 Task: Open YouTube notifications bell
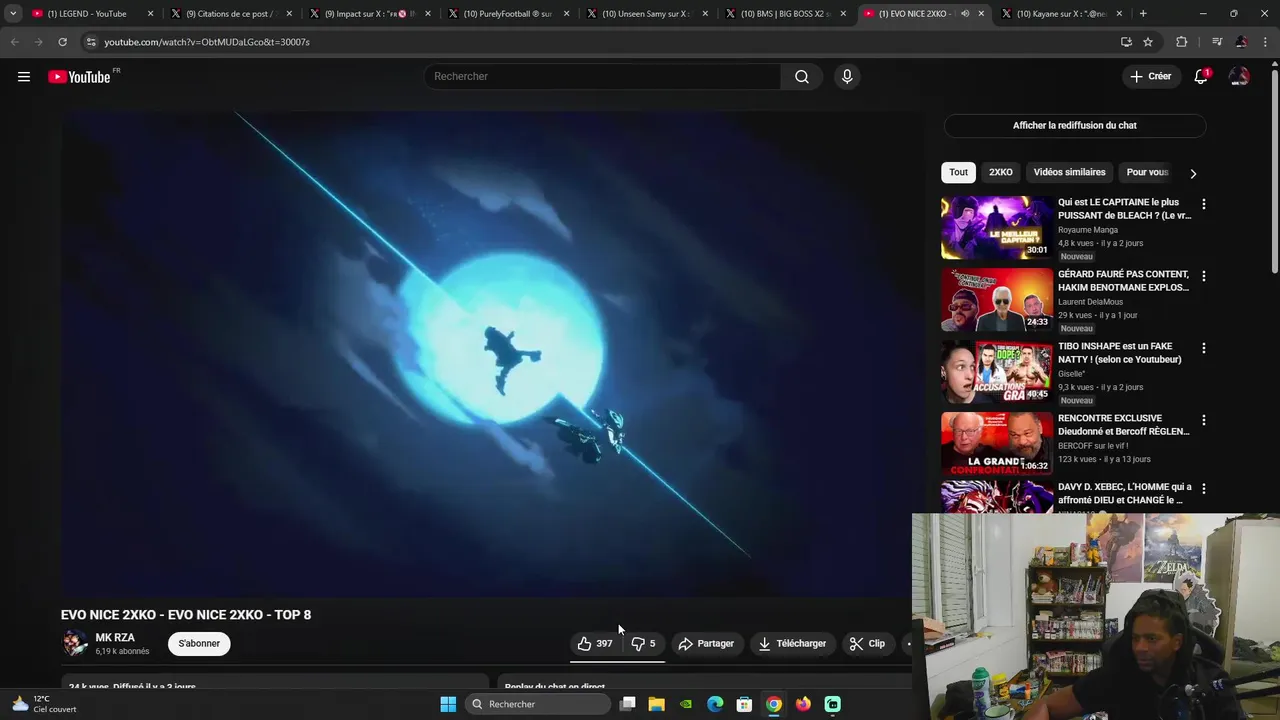[1201, 77]
